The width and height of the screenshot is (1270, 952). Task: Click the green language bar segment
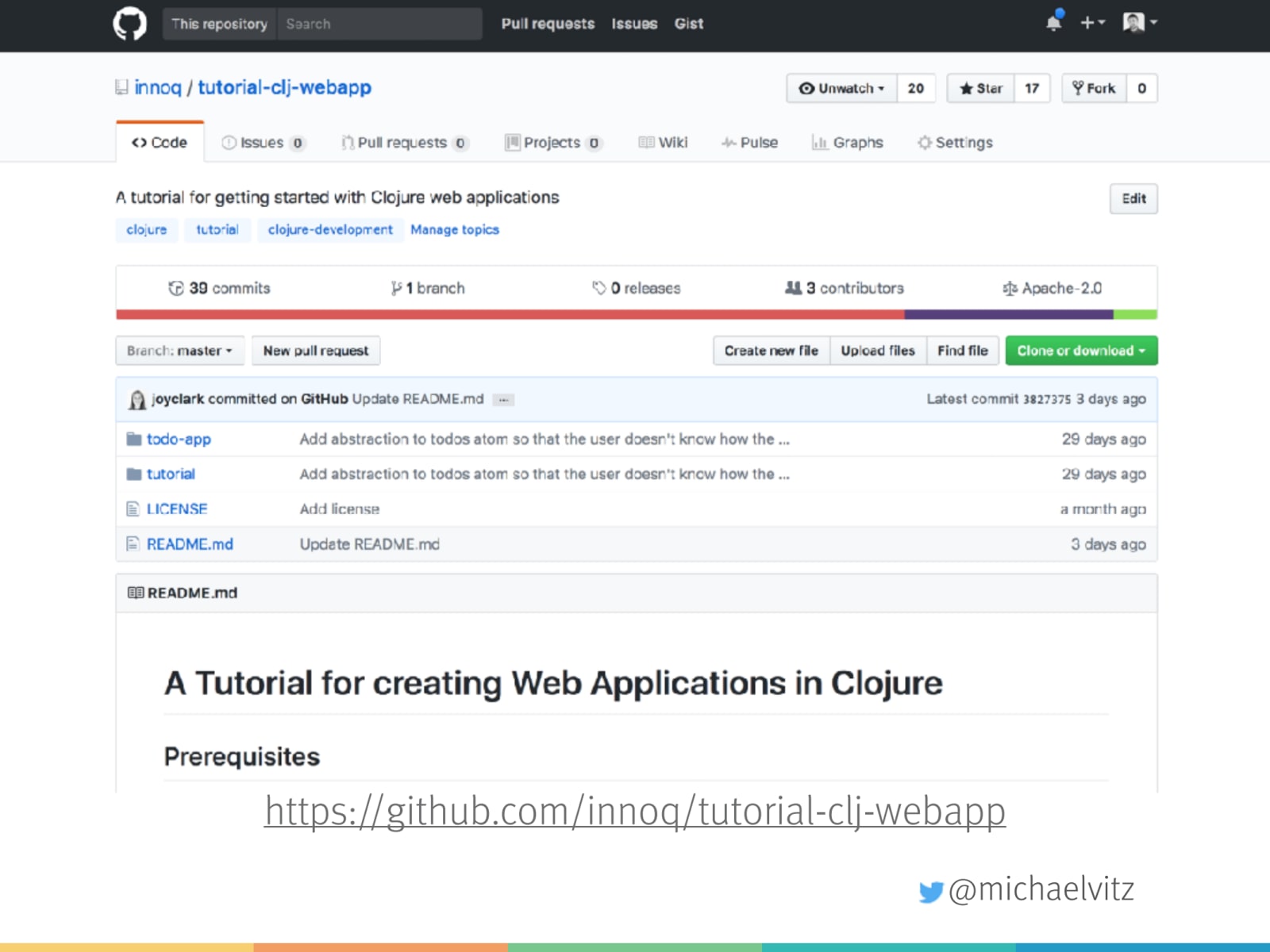click(1135, 315)
